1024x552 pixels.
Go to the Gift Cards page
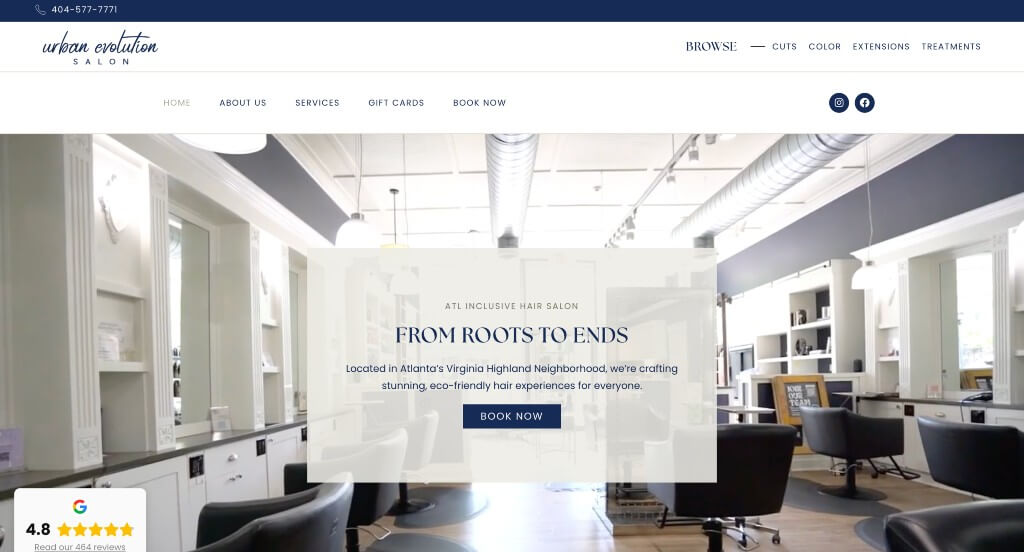pos(396,103)
